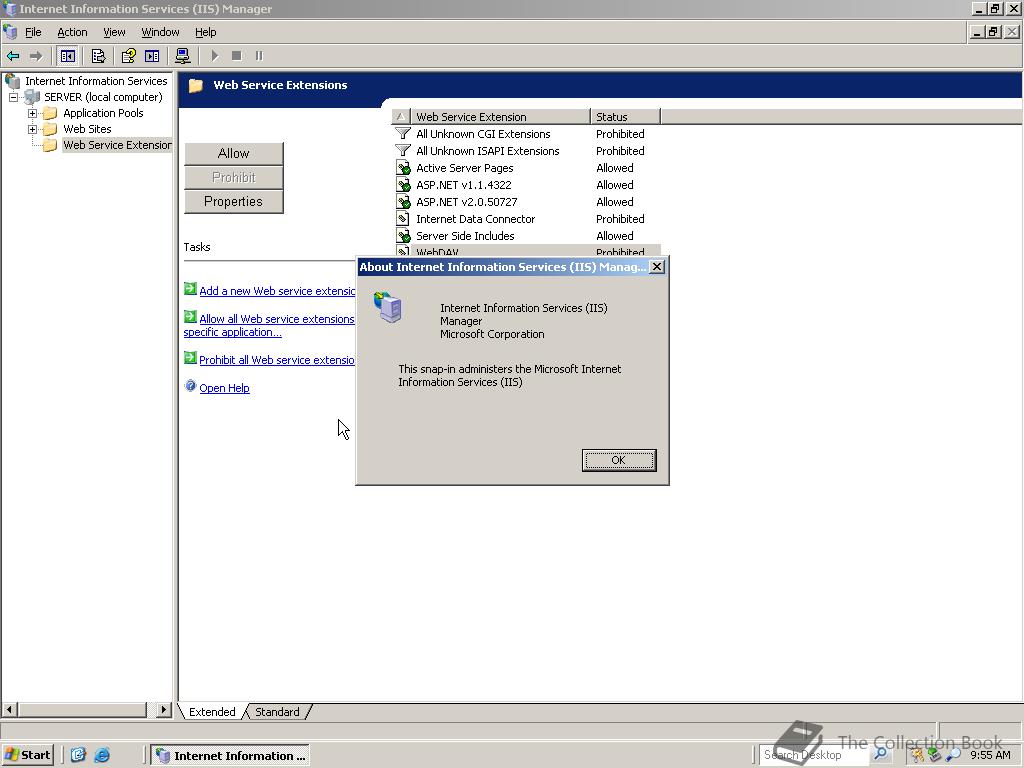Expand the Application Pools node
1024x768 pixels.
tap(32, 114)
